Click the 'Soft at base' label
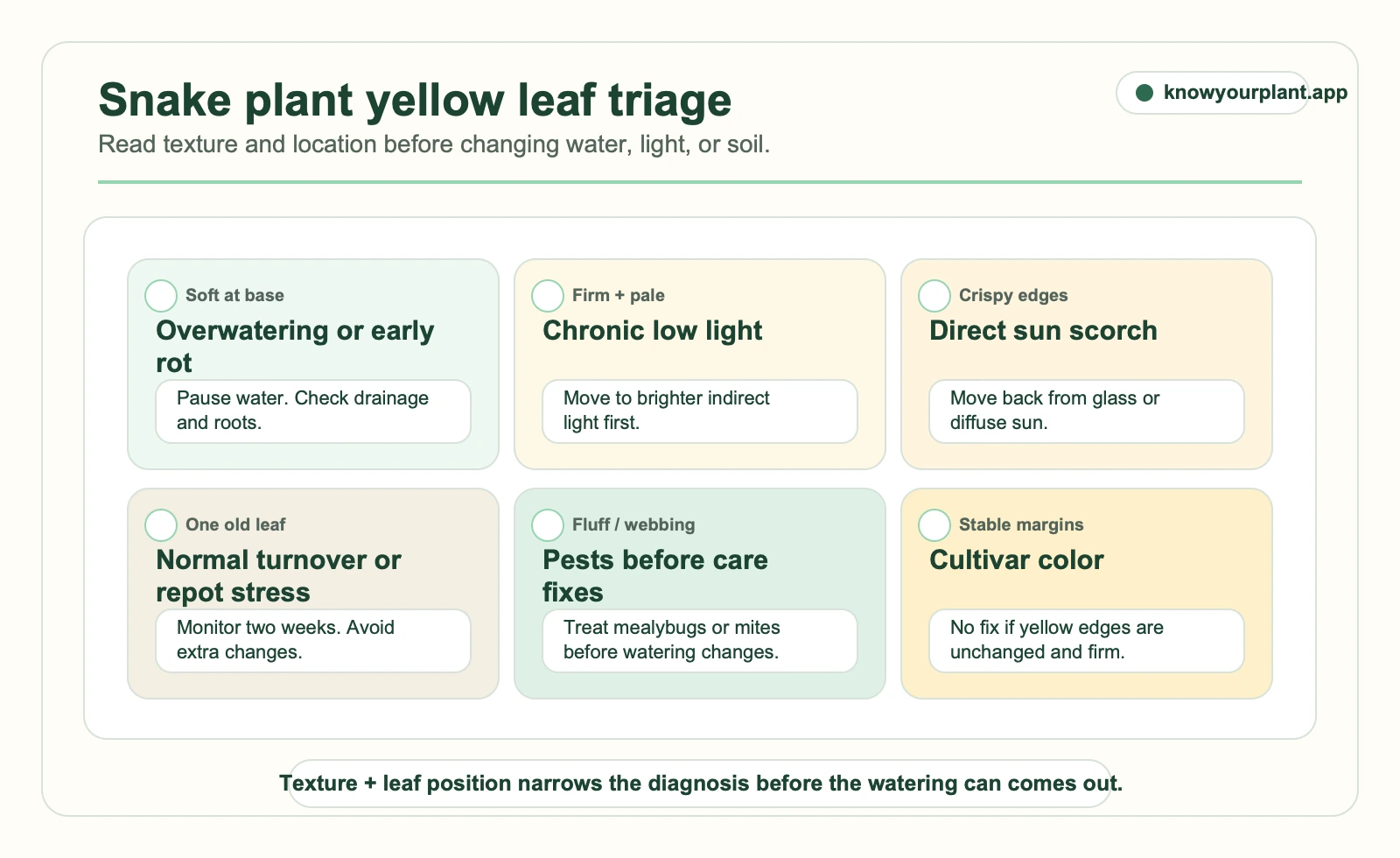The width and height of the screenshot is (1400, 858). click(x=234, y=296)
